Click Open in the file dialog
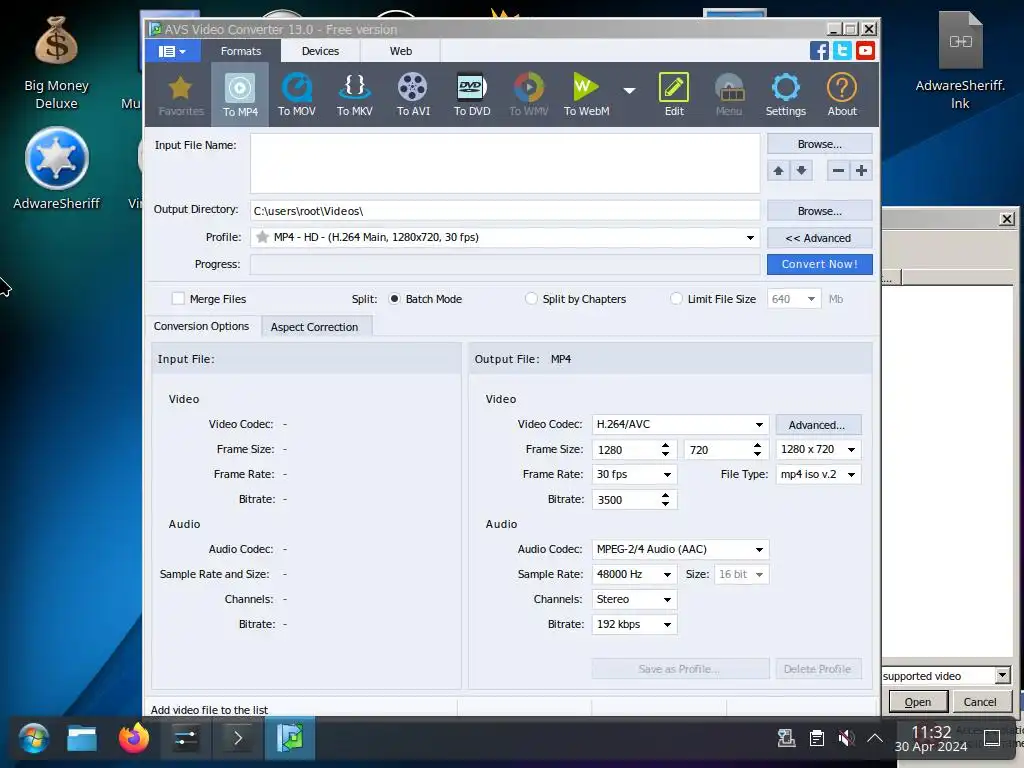Screen dimensions: 1024x768 pyautogui.click(x=918, y=702)
